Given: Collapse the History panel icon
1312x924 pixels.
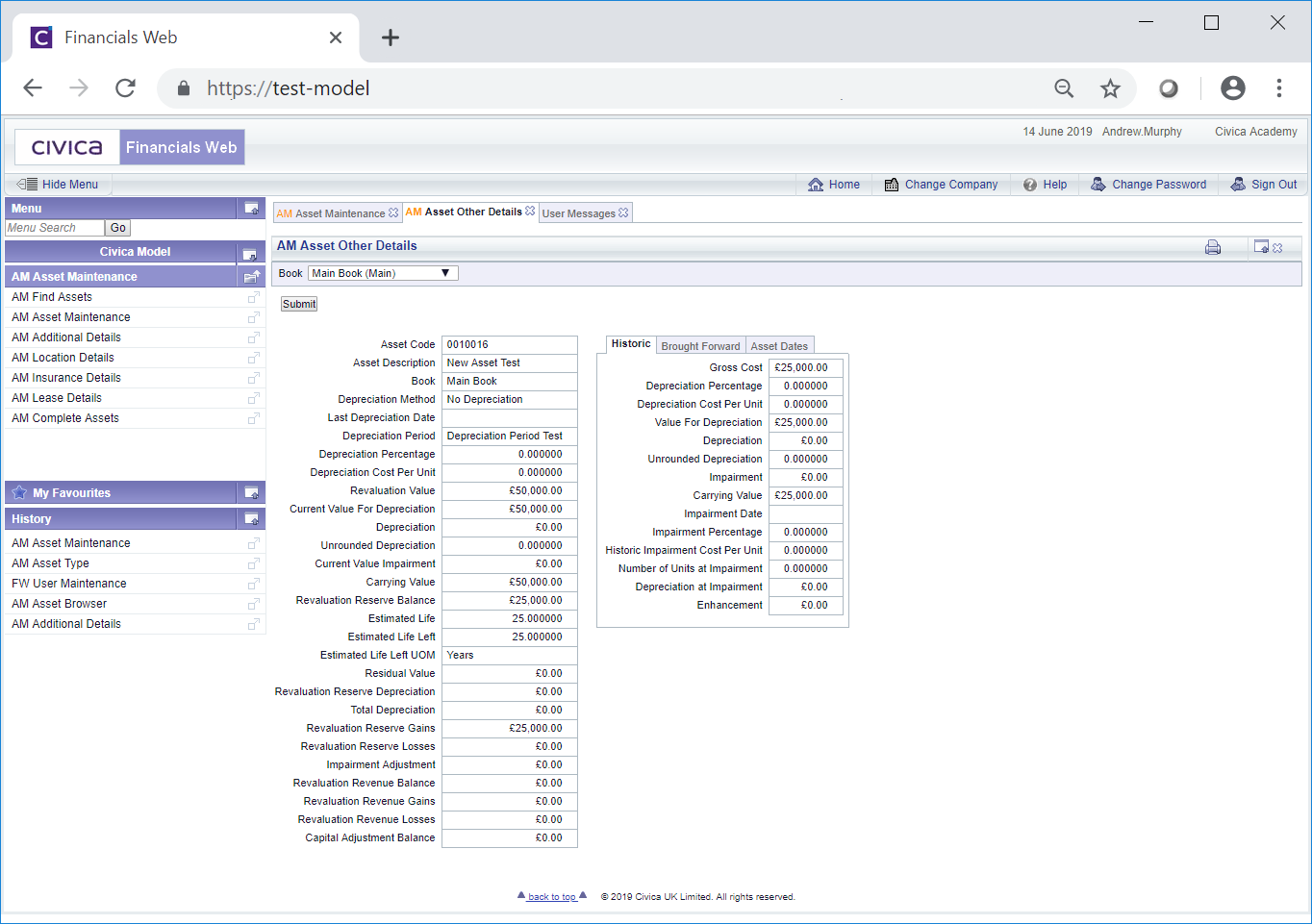Looking at the screenshot, I should [252, 518].
